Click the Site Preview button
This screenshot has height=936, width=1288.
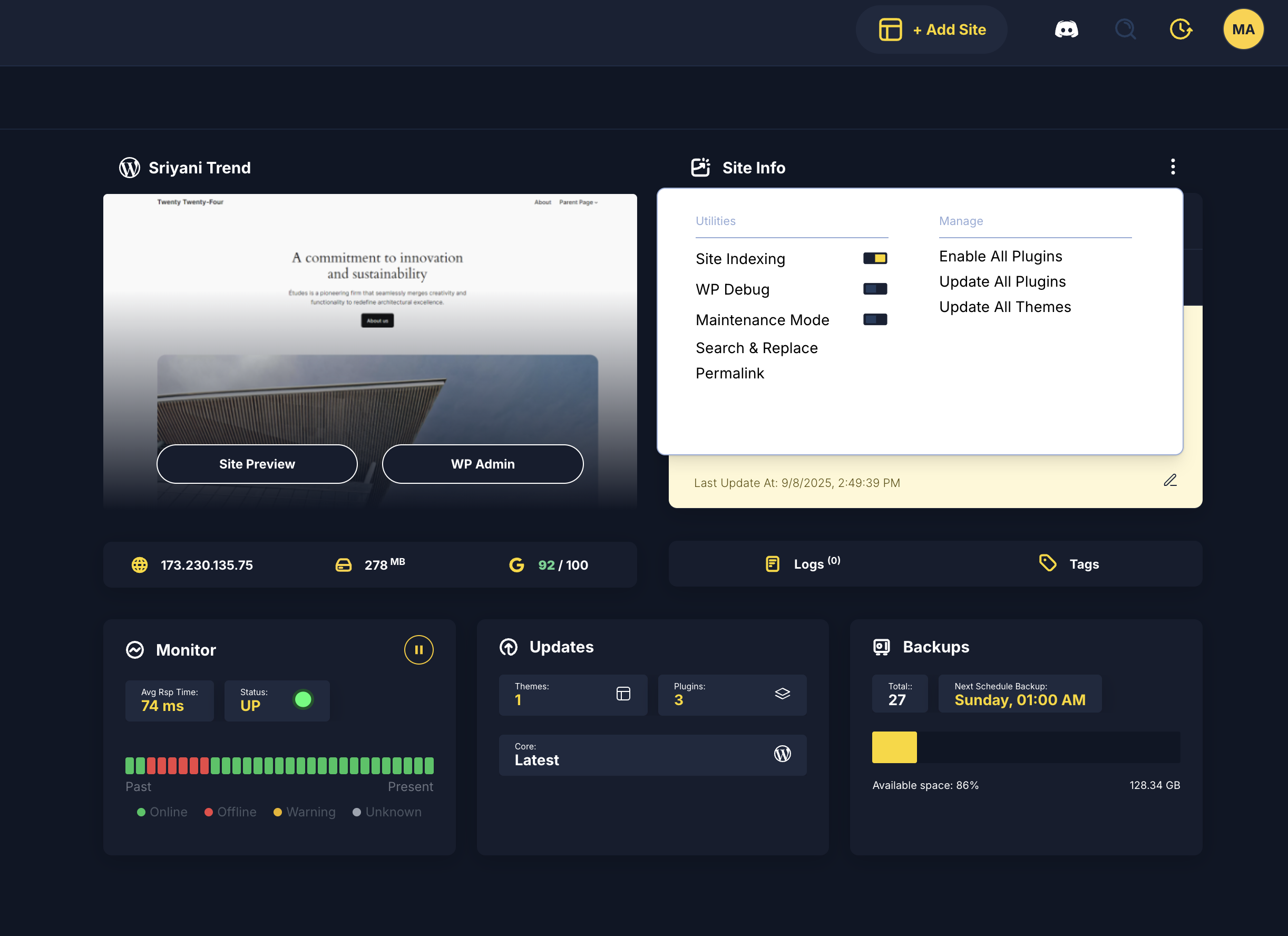257,464
